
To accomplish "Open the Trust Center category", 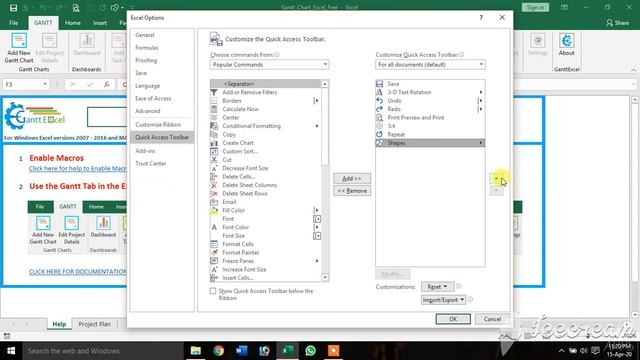I will (x=151, y=163).
